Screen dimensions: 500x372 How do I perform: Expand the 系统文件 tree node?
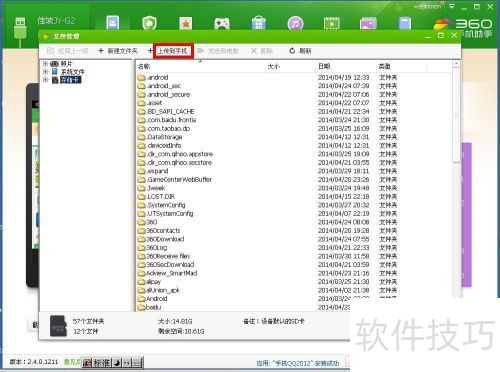pos(45,71)
